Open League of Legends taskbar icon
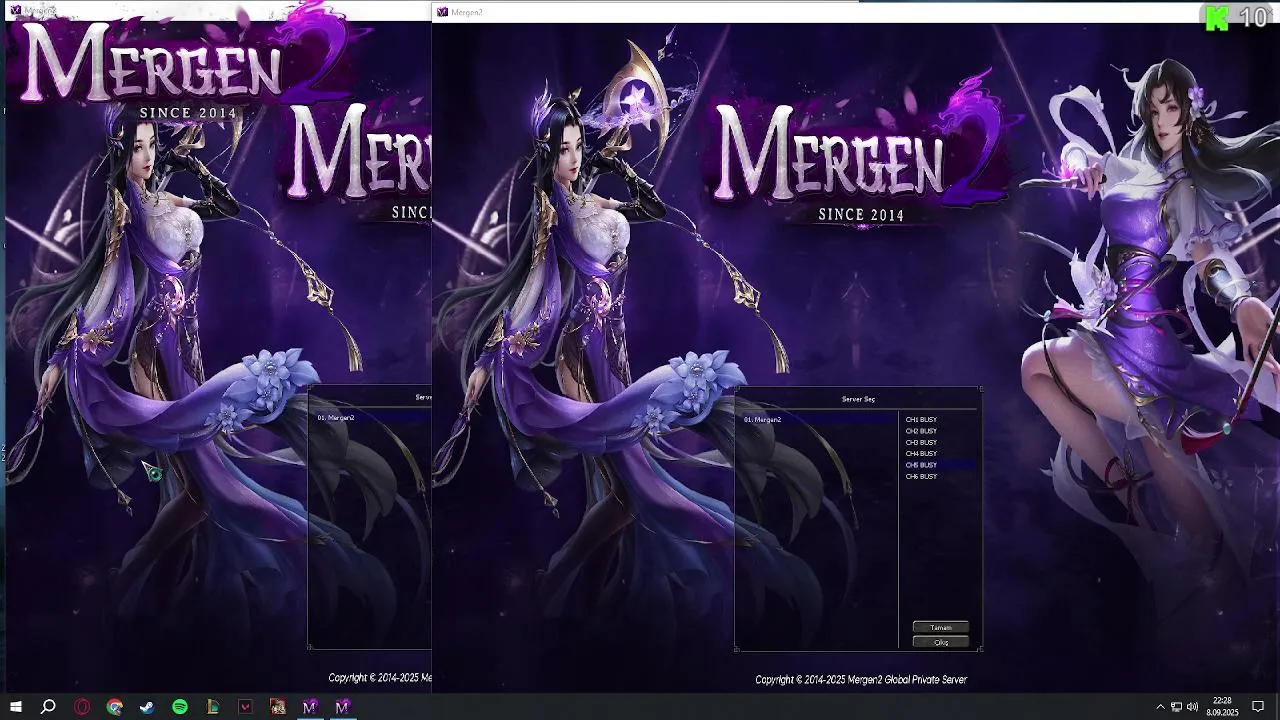This screenshot has width=1280, height=720. (x=212, y=707)
